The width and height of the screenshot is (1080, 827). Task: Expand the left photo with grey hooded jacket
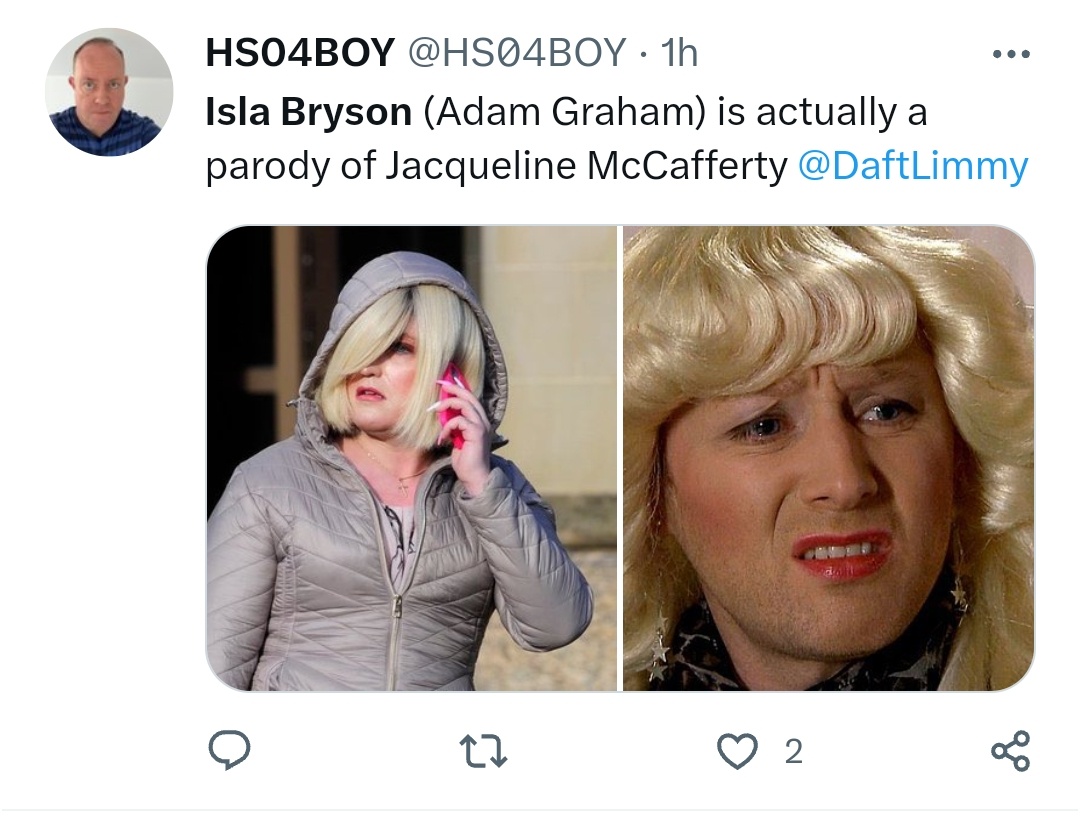pos(412,458)
